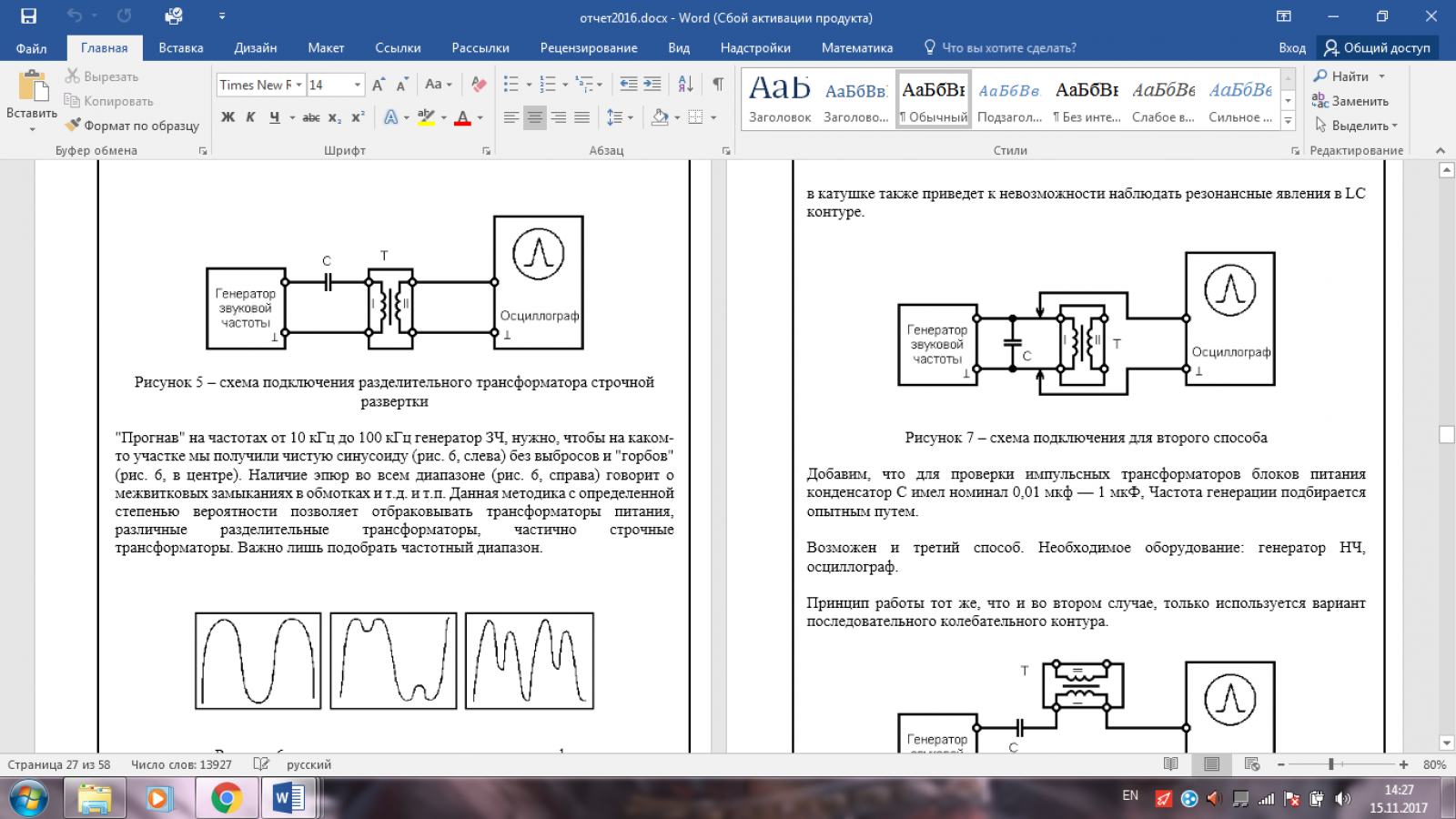Open File Explorer from the taskbar
Screen dimensions: 1456x819
(94, 799)
